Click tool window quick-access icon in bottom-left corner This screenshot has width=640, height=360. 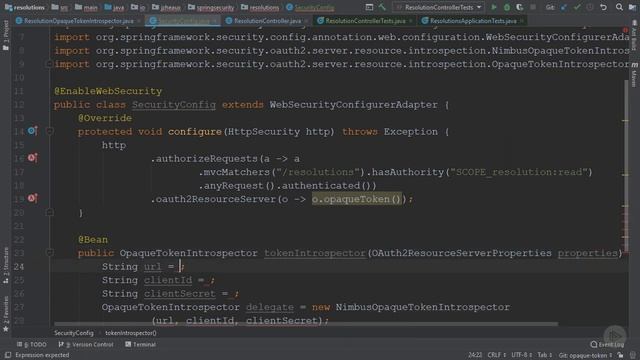coord(8,355)
